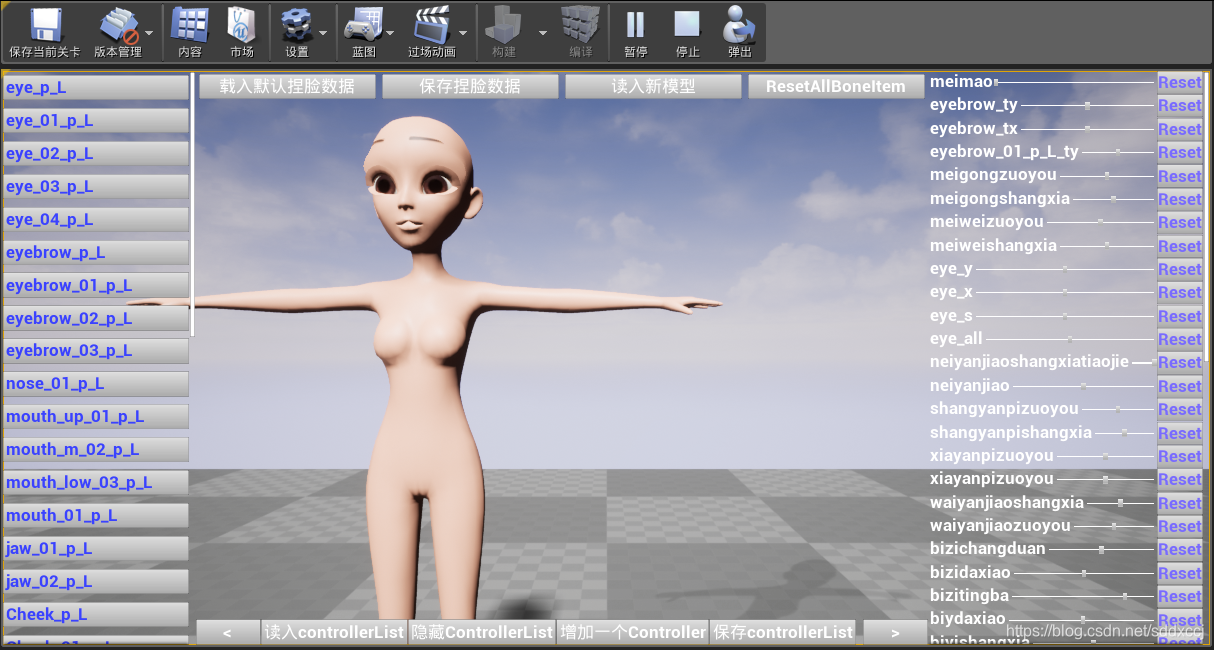1214x650 pixels.
Task: Click the eyebrow_ty slider handle
Action: 1087,105
